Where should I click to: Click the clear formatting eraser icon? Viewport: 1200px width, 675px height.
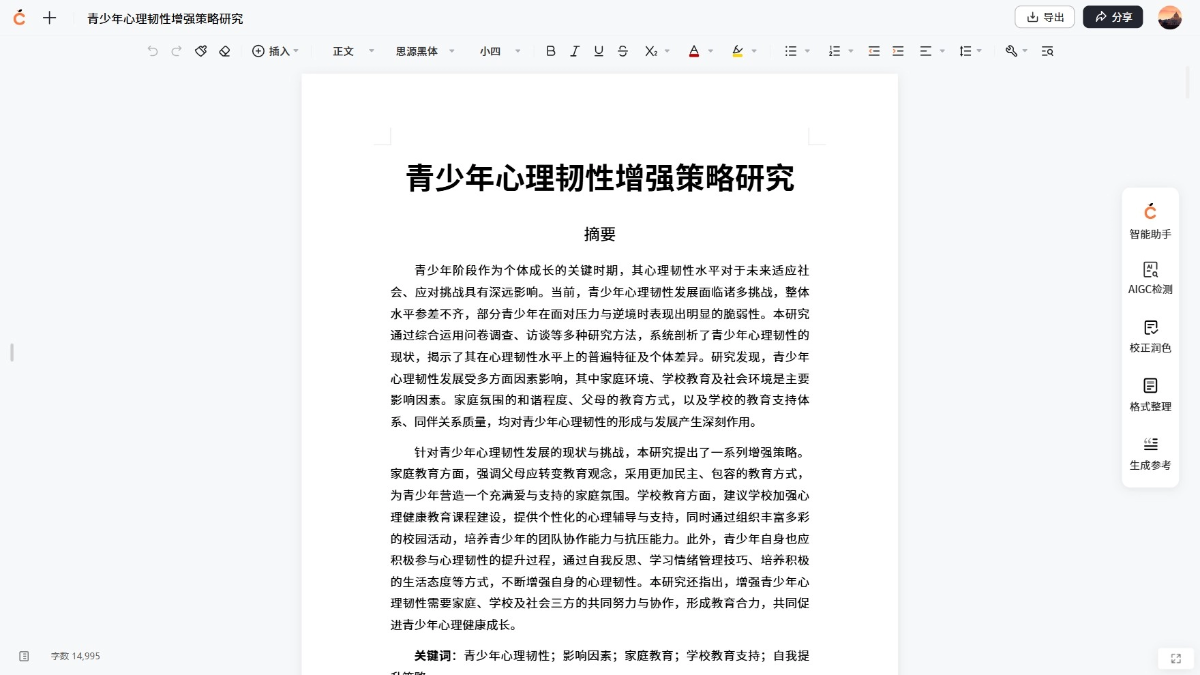[x=224, y=50]
